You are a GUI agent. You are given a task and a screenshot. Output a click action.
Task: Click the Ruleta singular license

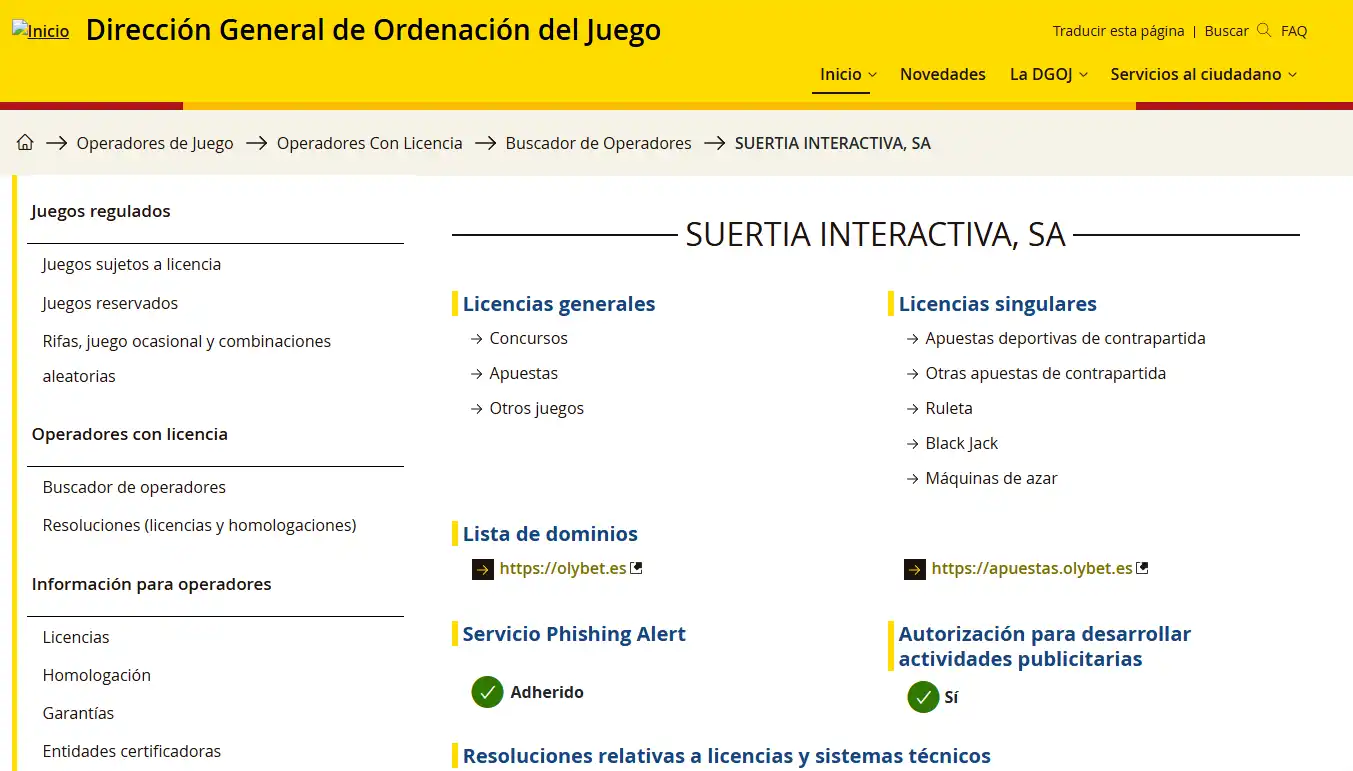point(949,408)
